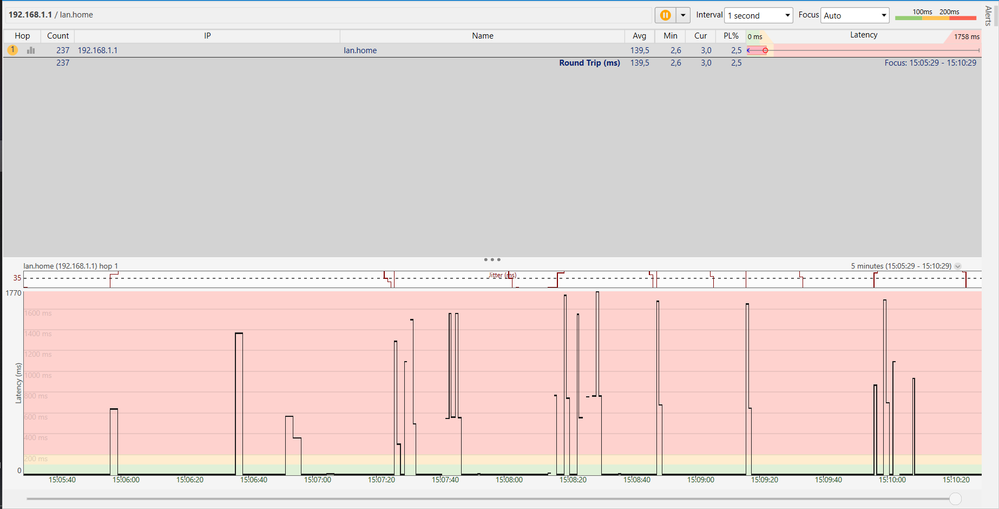
Task: Sort by the Count column header
Action: click(x=58, y=35)
